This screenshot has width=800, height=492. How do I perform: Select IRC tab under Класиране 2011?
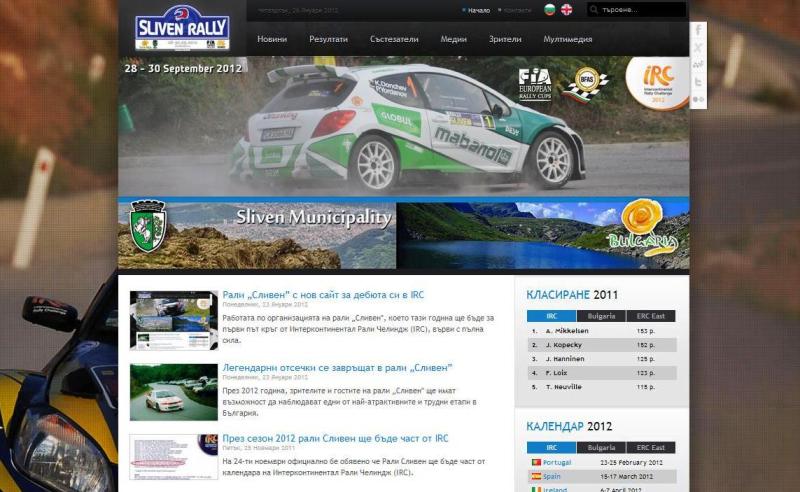point(552,316)
